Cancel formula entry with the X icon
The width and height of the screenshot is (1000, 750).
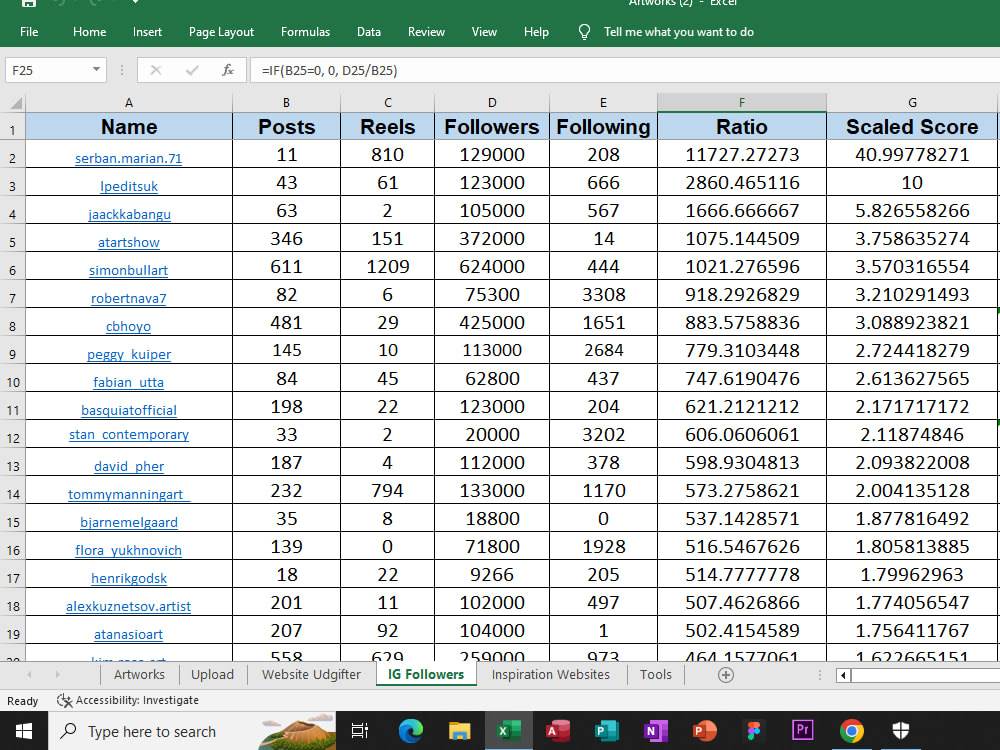pyautogui.click(x=156, y=70)
